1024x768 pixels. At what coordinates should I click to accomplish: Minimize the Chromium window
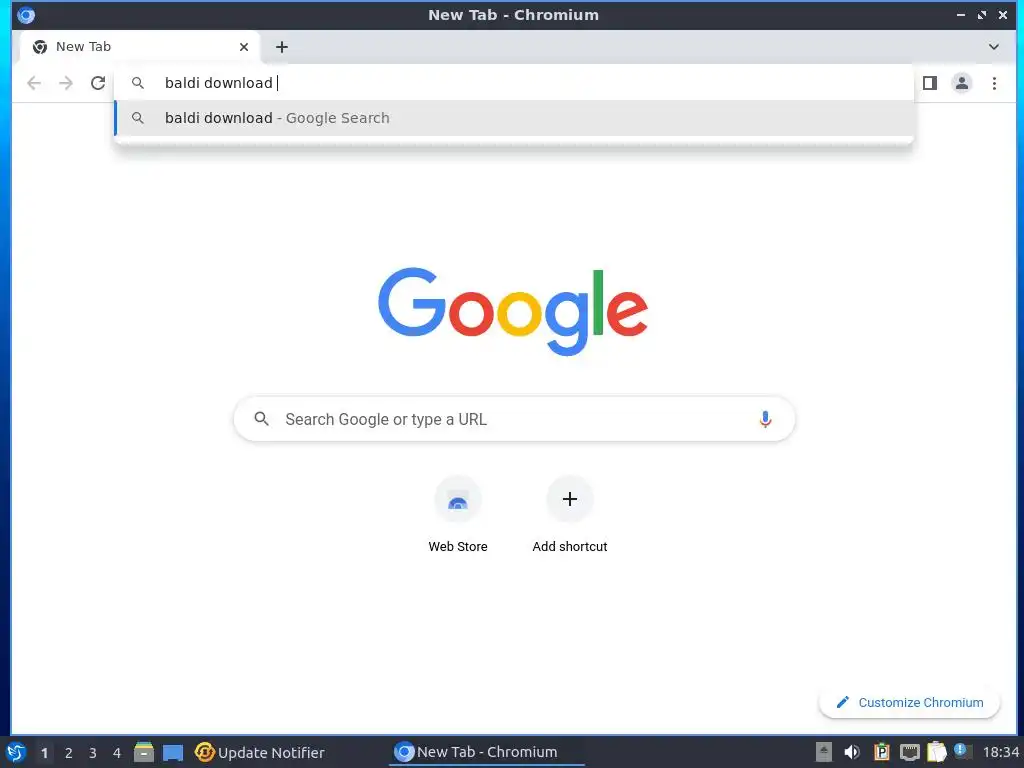961,15
